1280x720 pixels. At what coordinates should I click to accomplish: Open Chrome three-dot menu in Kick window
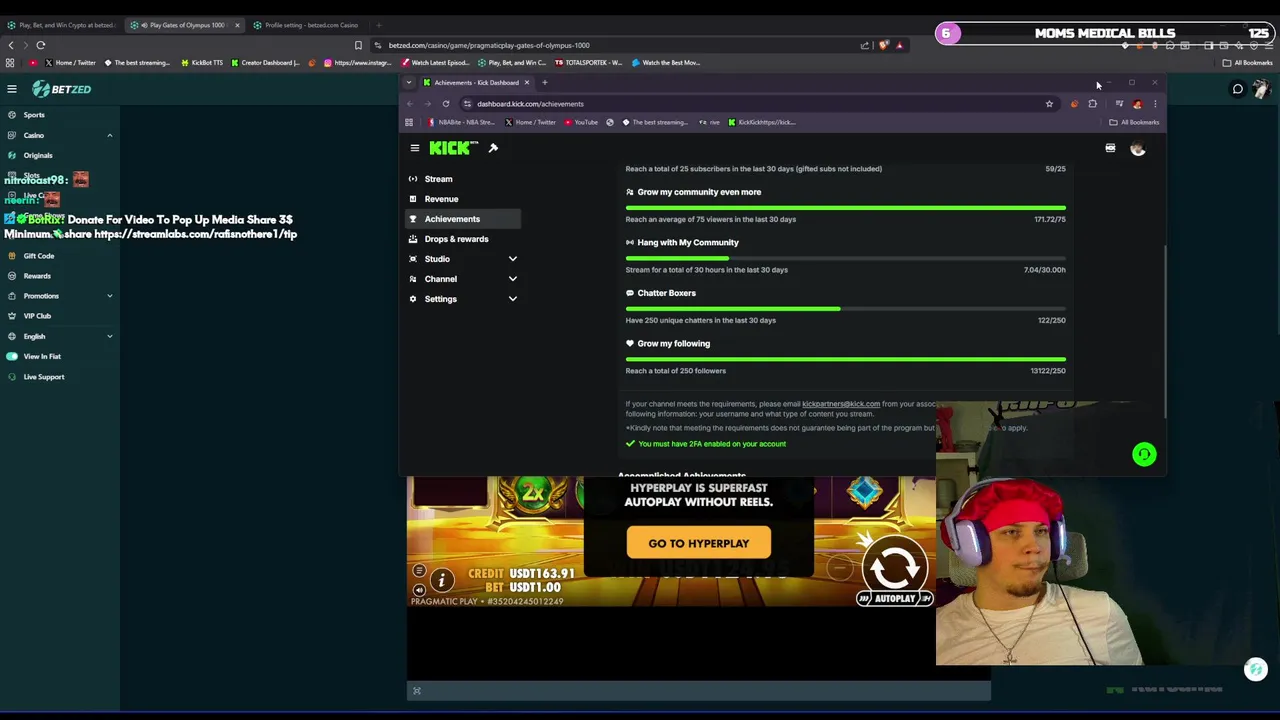tap(1155, 104)
